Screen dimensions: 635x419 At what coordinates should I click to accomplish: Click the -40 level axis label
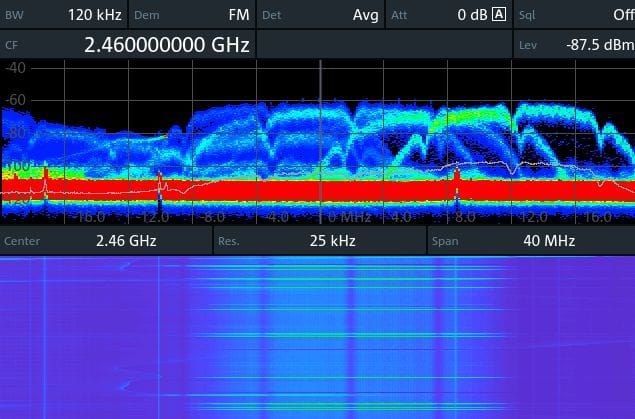15,67
